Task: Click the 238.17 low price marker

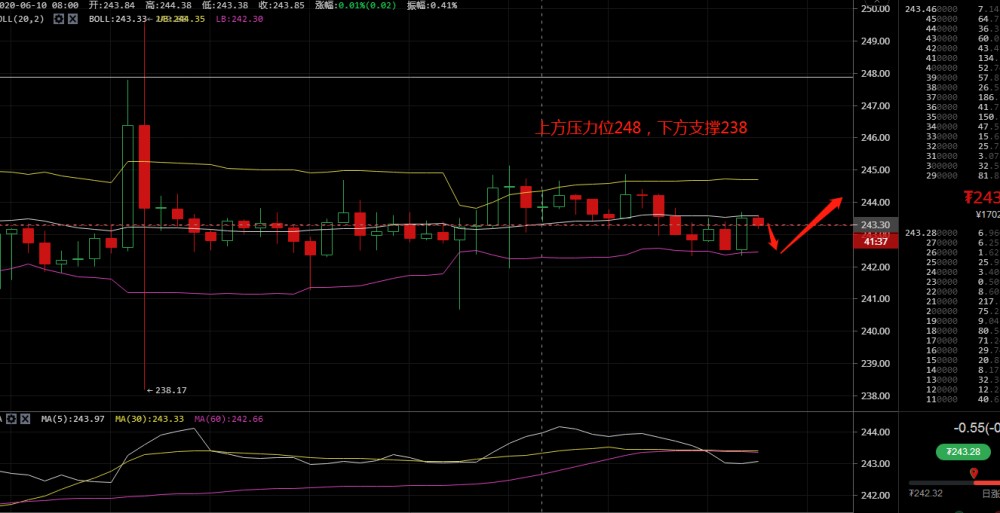Action: point(169,390)
